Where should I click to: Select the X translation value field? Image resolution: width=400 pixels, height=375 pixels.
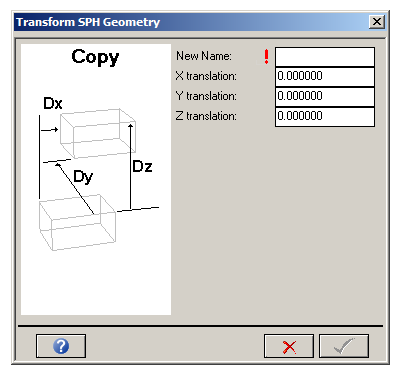click(325, 77)
